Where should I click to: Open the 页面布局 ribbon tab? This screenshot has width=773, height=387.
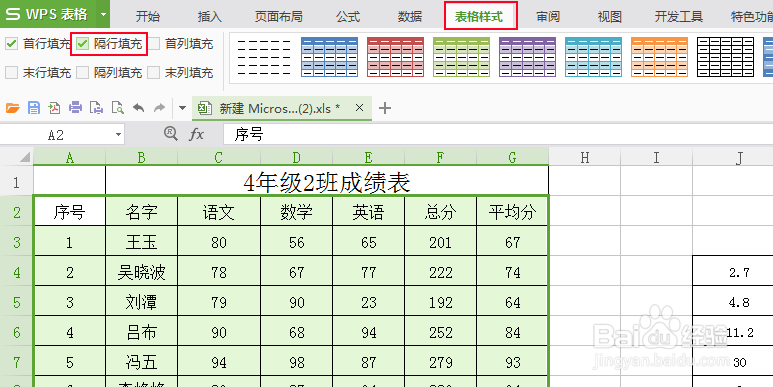(x=279, y=16)
